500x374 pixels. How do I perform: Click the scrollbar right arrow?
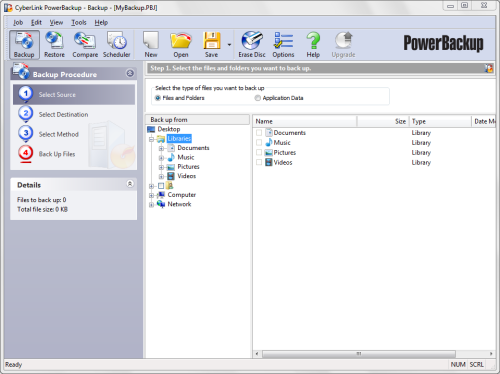coord(491,354)
